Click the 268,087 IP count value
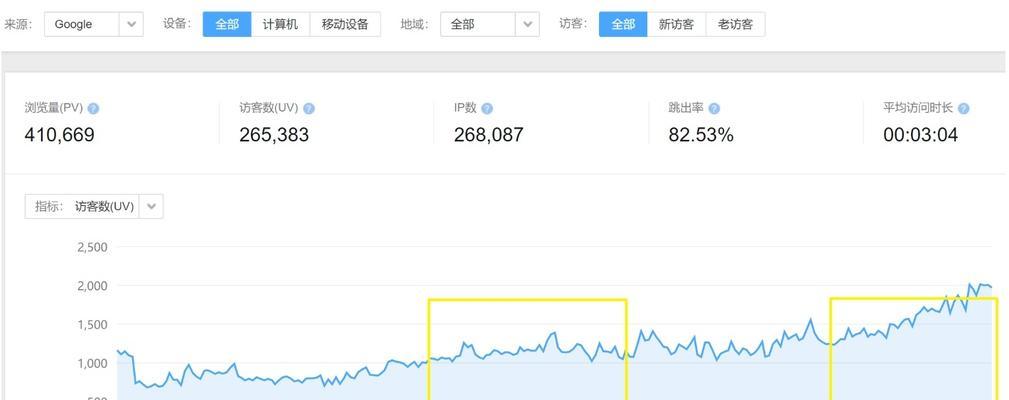Screen dimensions: 1009x400 coord(488,135)
